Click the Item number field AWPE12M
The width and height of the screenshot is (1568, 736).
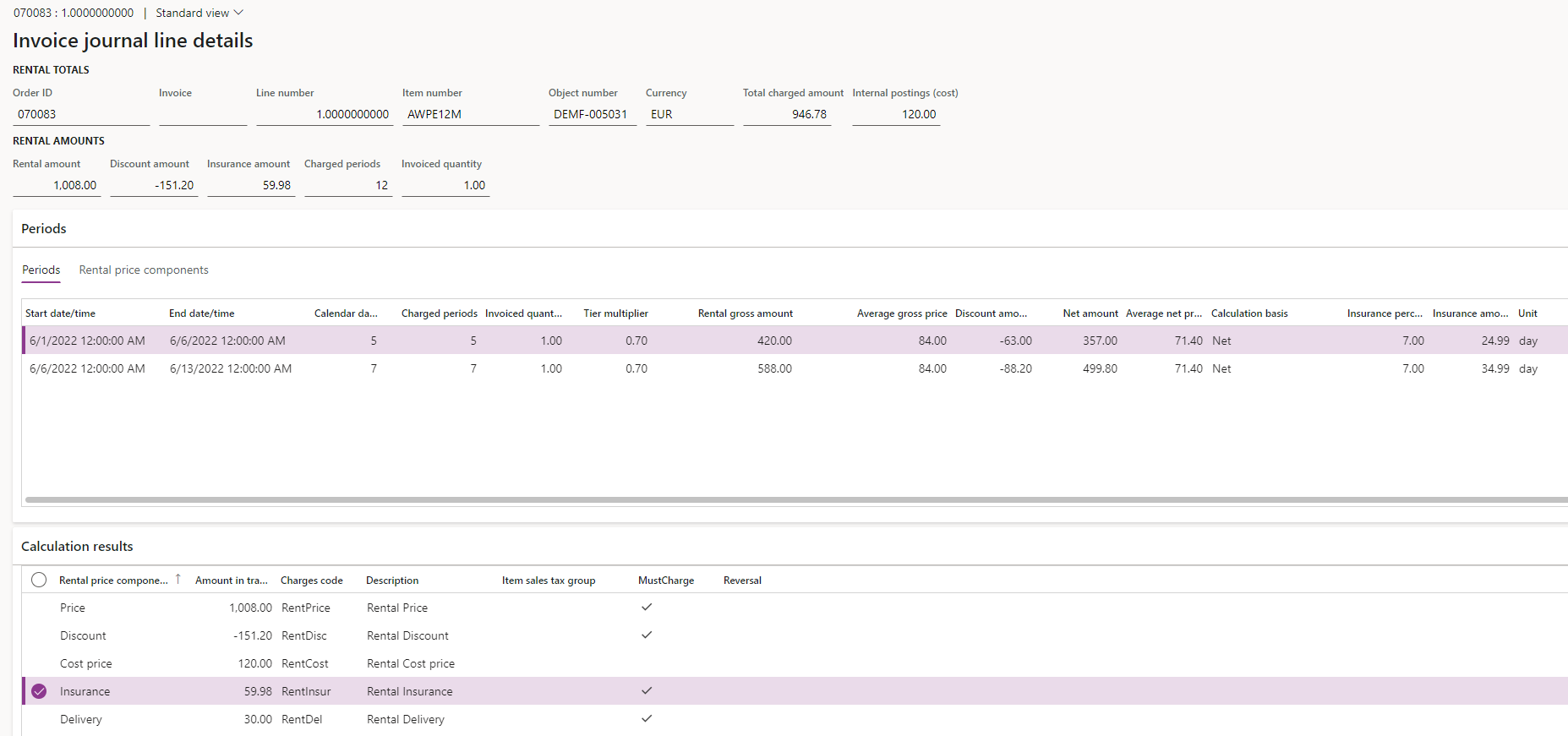click(x=471, y=114)
